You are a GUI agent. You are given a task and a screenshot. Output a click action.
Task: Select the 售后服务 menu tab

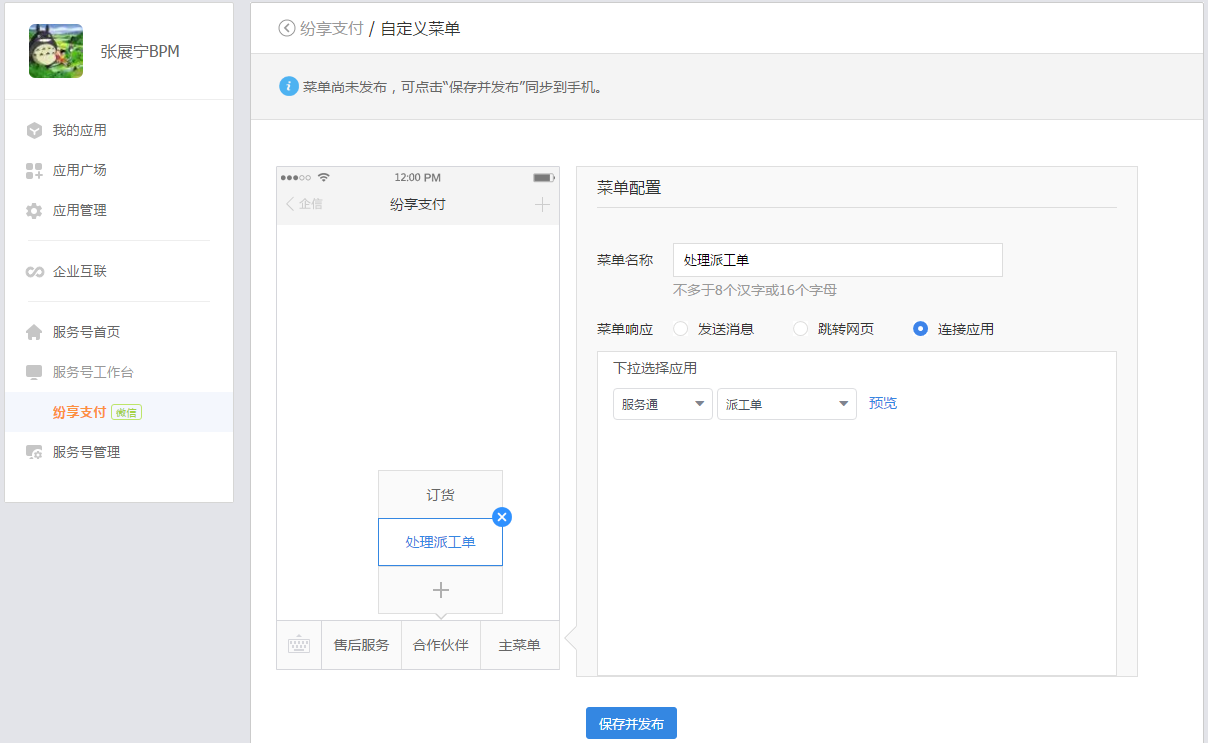tap(361, 645)
